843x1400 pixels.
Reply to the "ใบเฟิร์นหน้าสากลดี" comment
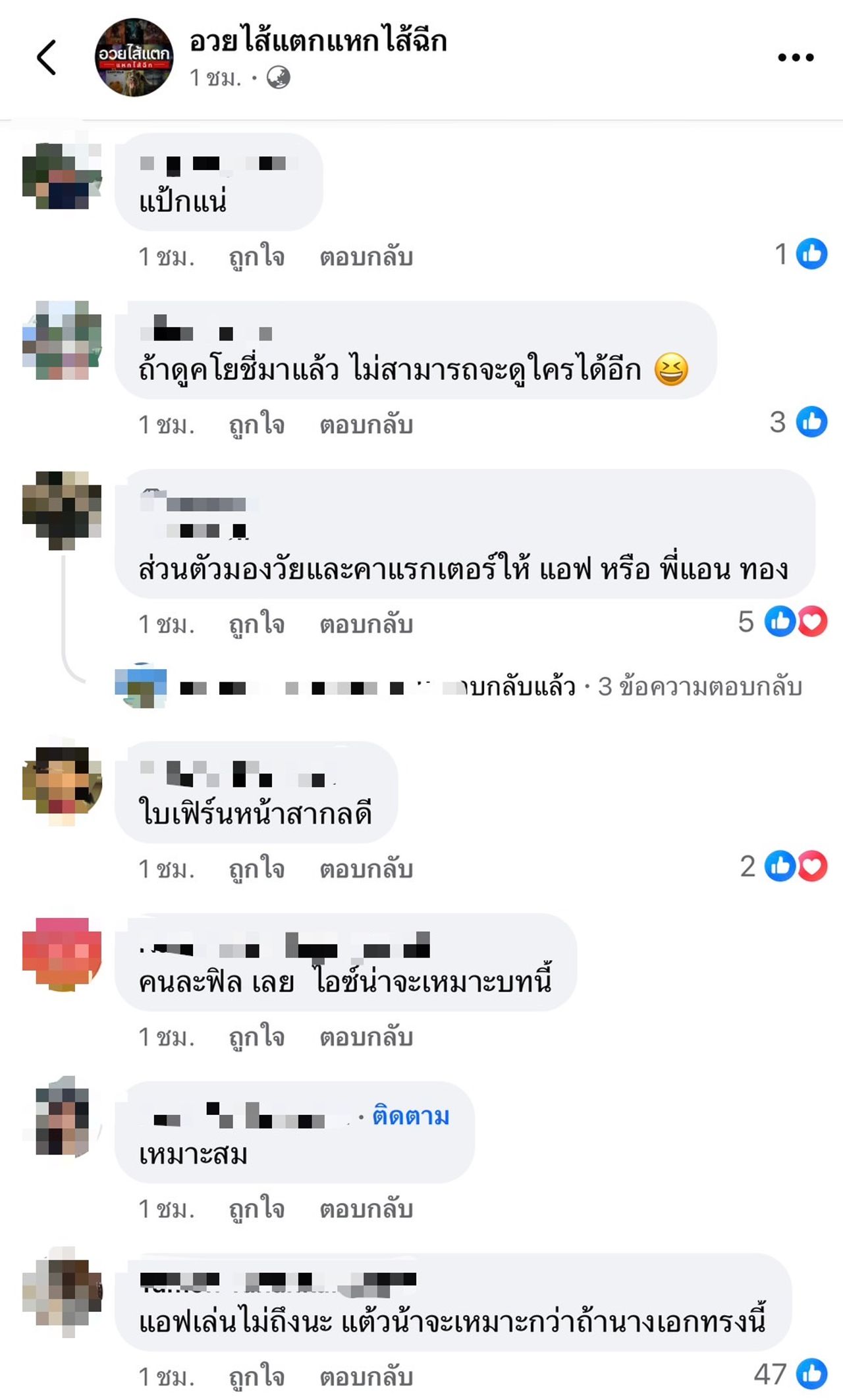coord(366,869)
